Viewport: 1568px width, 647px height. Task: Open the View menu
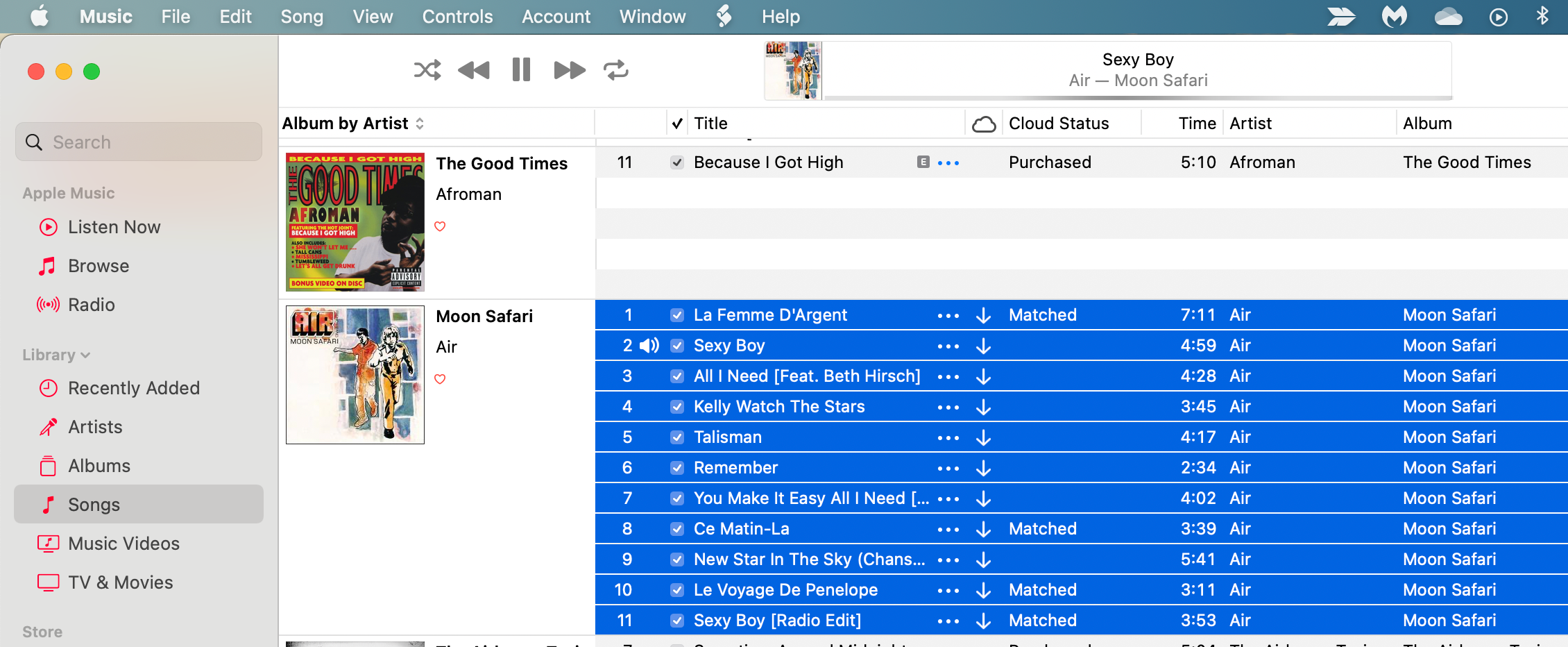(x=373, y=16)
